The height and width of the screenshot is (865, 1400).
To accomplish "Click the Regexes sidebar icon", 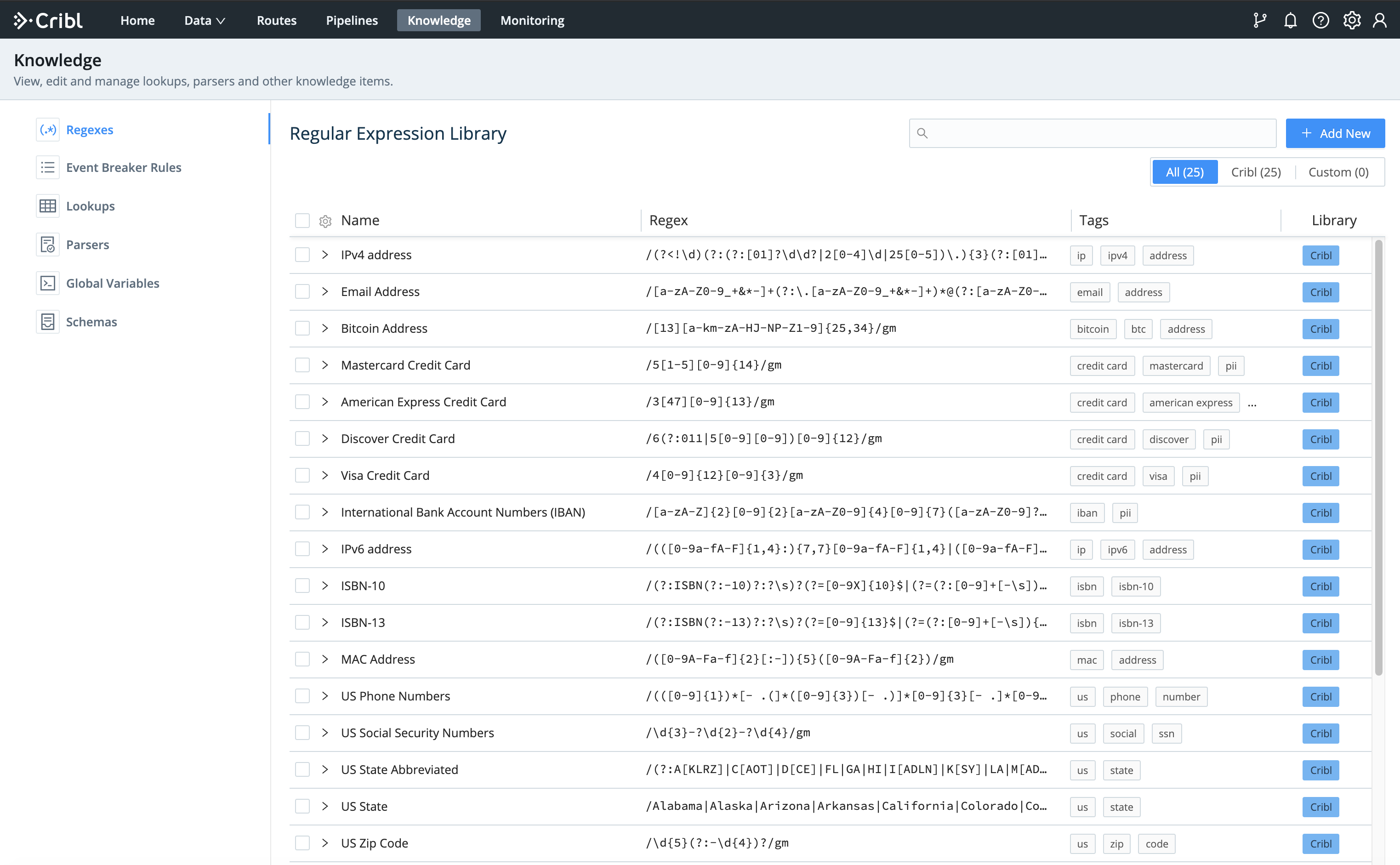I will pyautogui.click(x=48, y=130).
